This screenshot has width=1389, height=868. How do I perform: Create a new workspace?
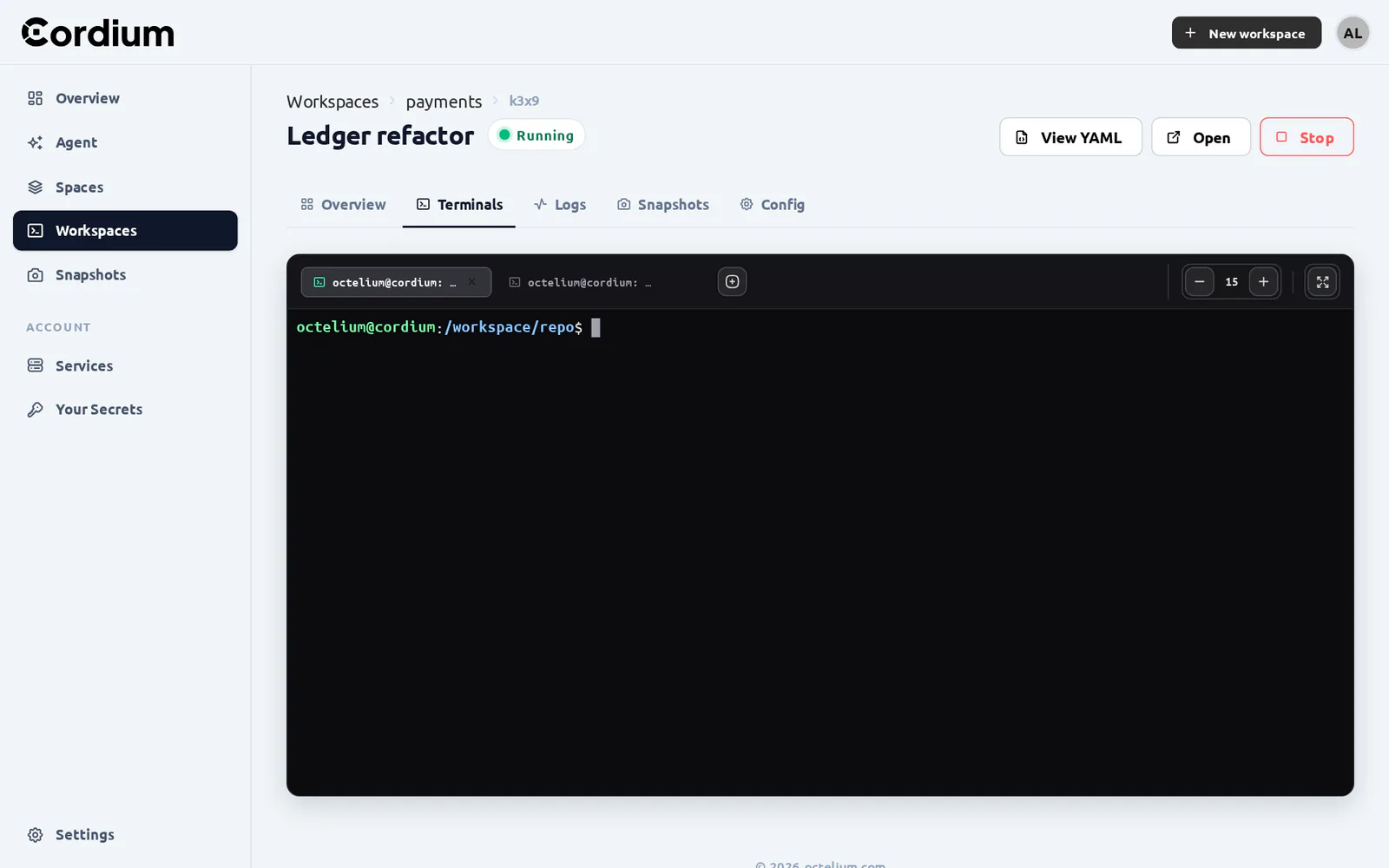tap(1246, 33)
